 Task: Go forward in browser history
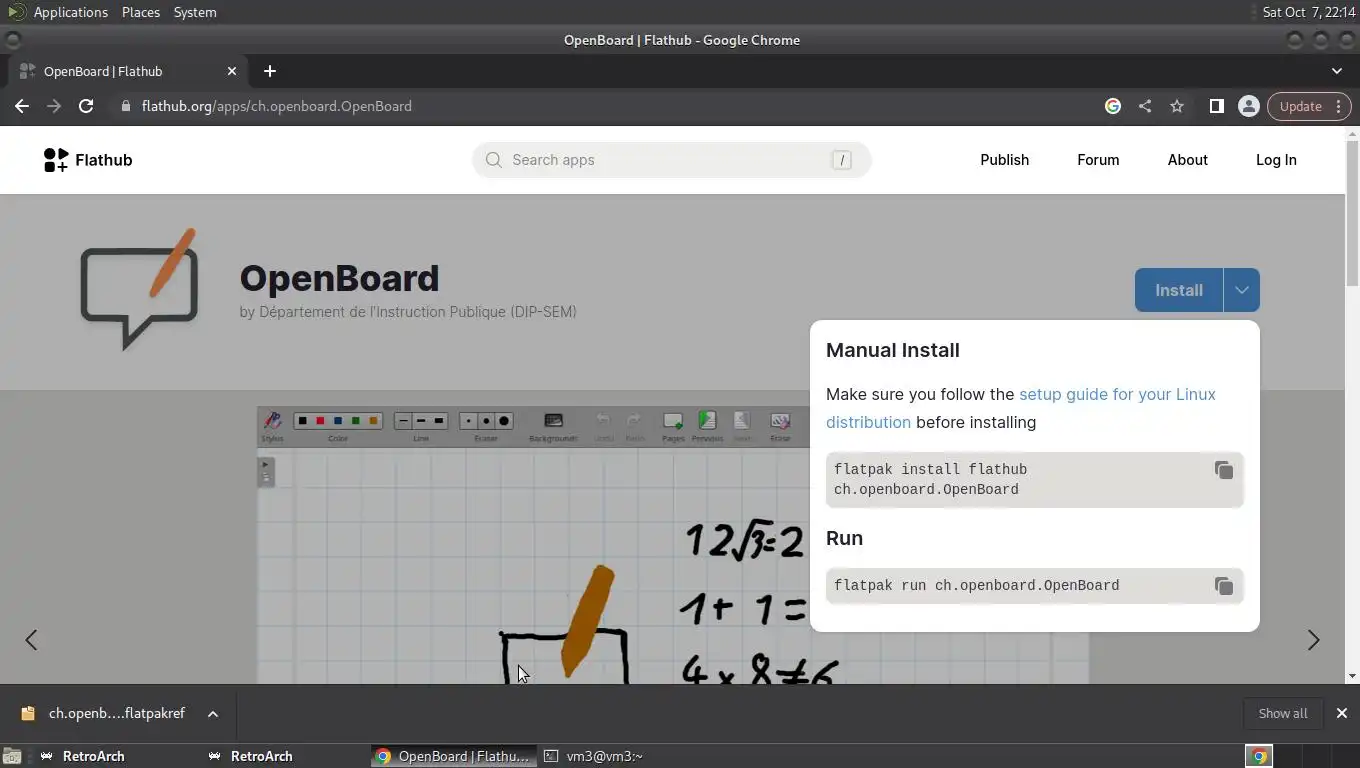[54, 106]
